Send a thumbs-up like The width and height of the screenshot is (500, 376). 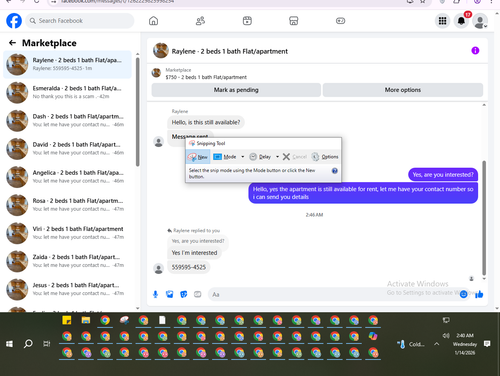coord(479,294)
